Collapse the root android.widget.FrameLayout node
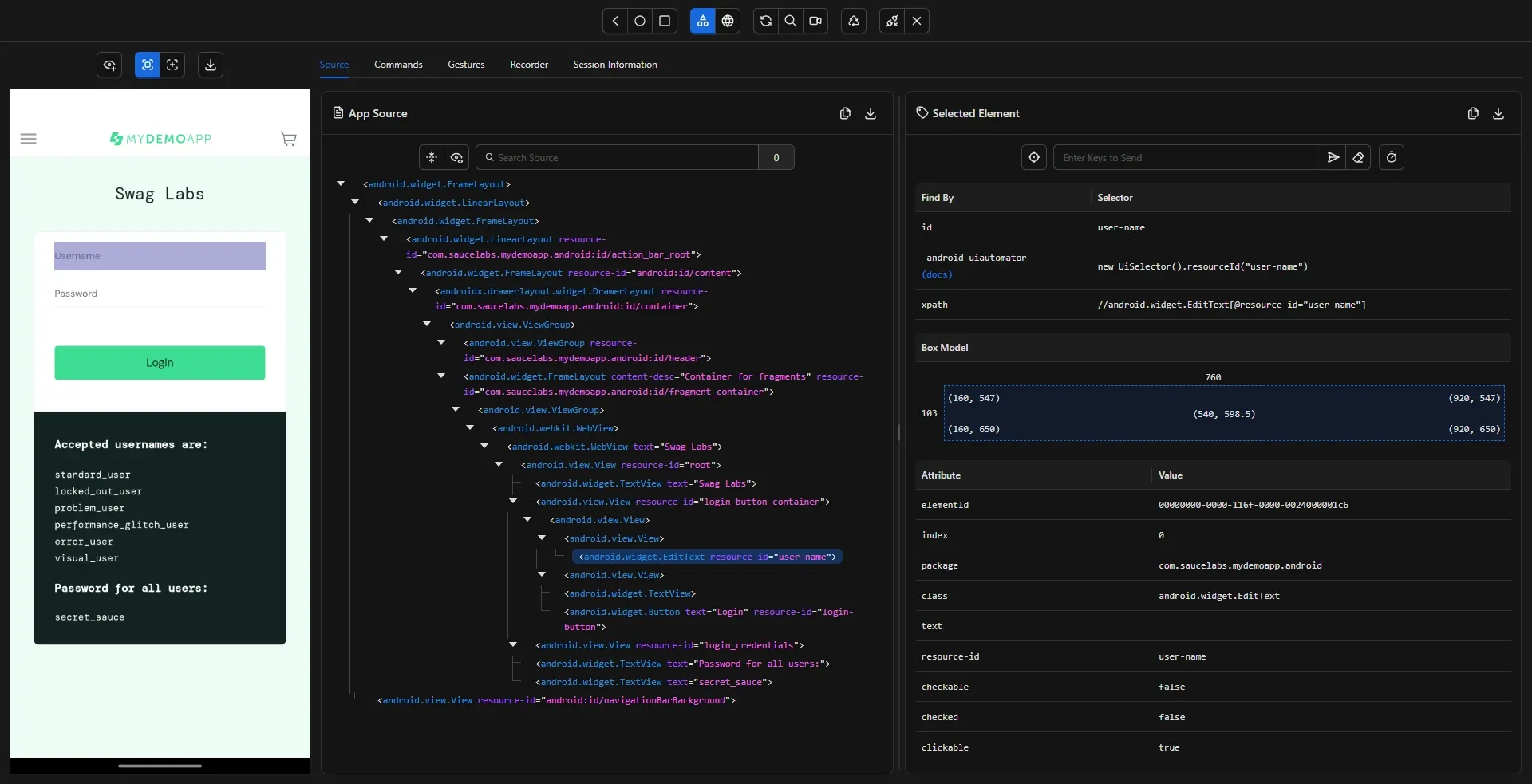The width and height of the screenshot is (1532, 784). (341, 183)
